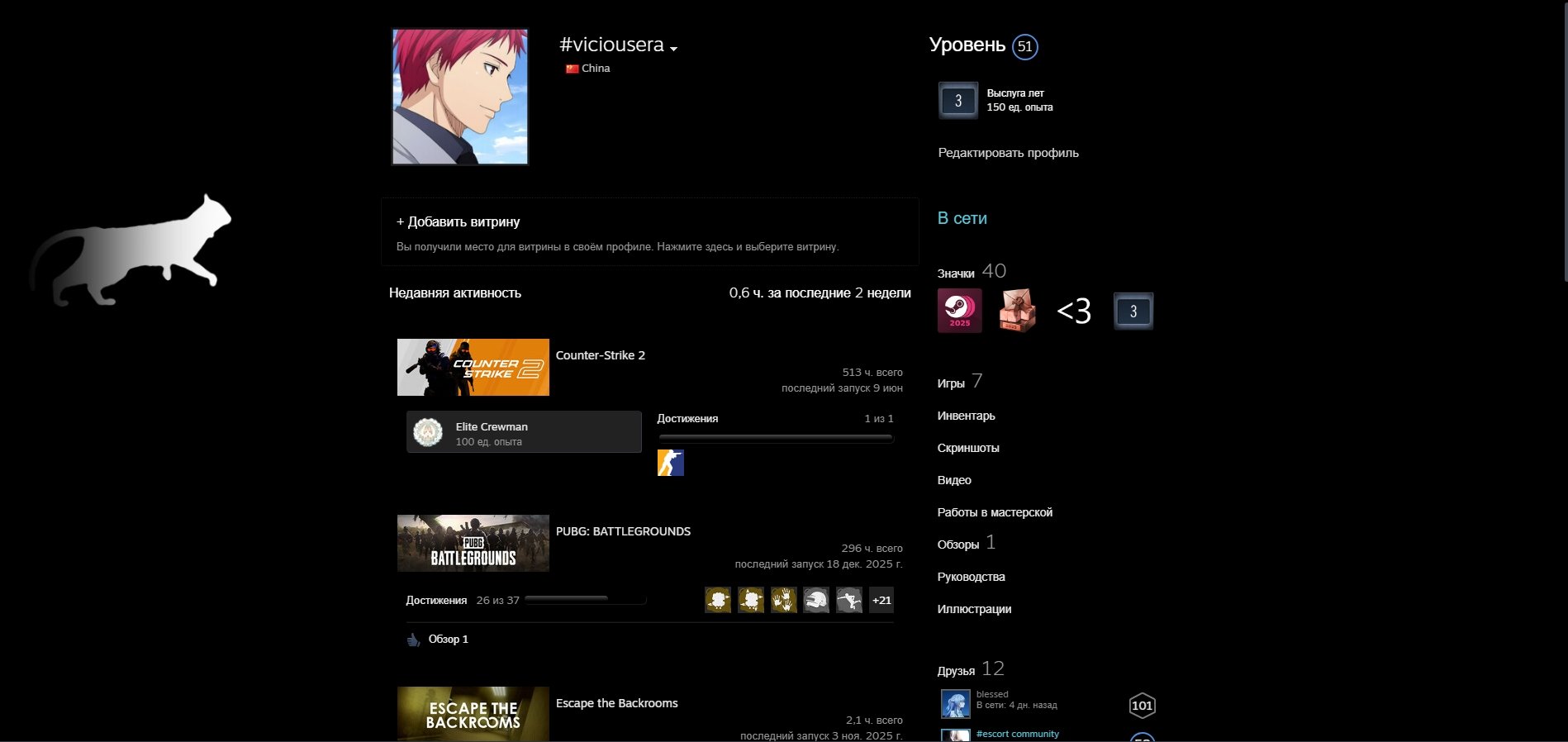Open Иллюстрации artwork link
Screen dimensions: 1568x742
click(x=974, y=609)
